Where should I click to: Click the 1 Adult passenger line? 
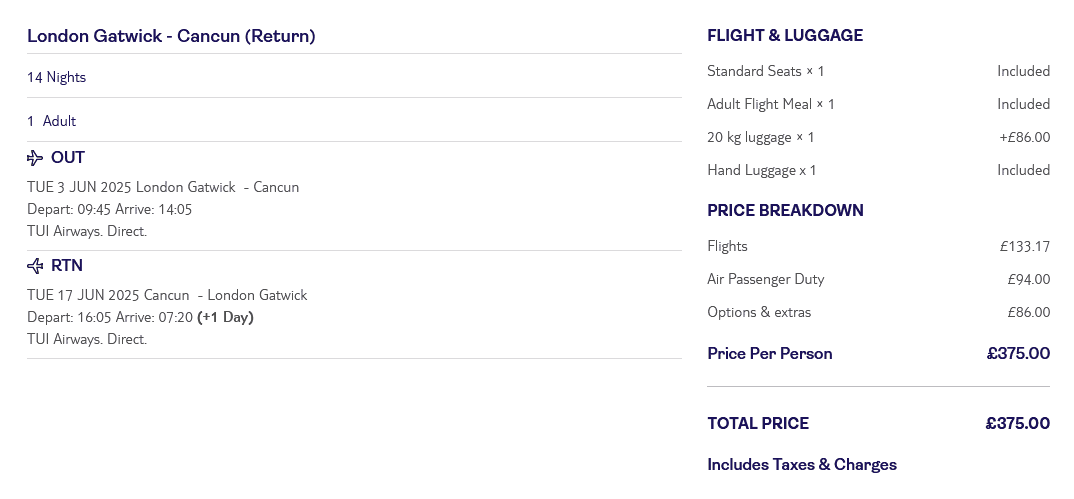52,121
